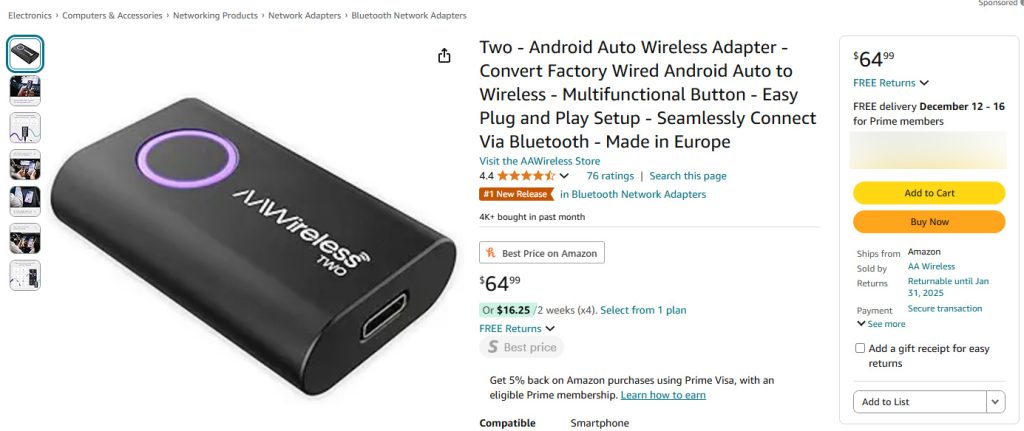This screenshot has width=1024, height=431.
Task: Open Networking Products breadcrumb
Action: coord(215,16)
